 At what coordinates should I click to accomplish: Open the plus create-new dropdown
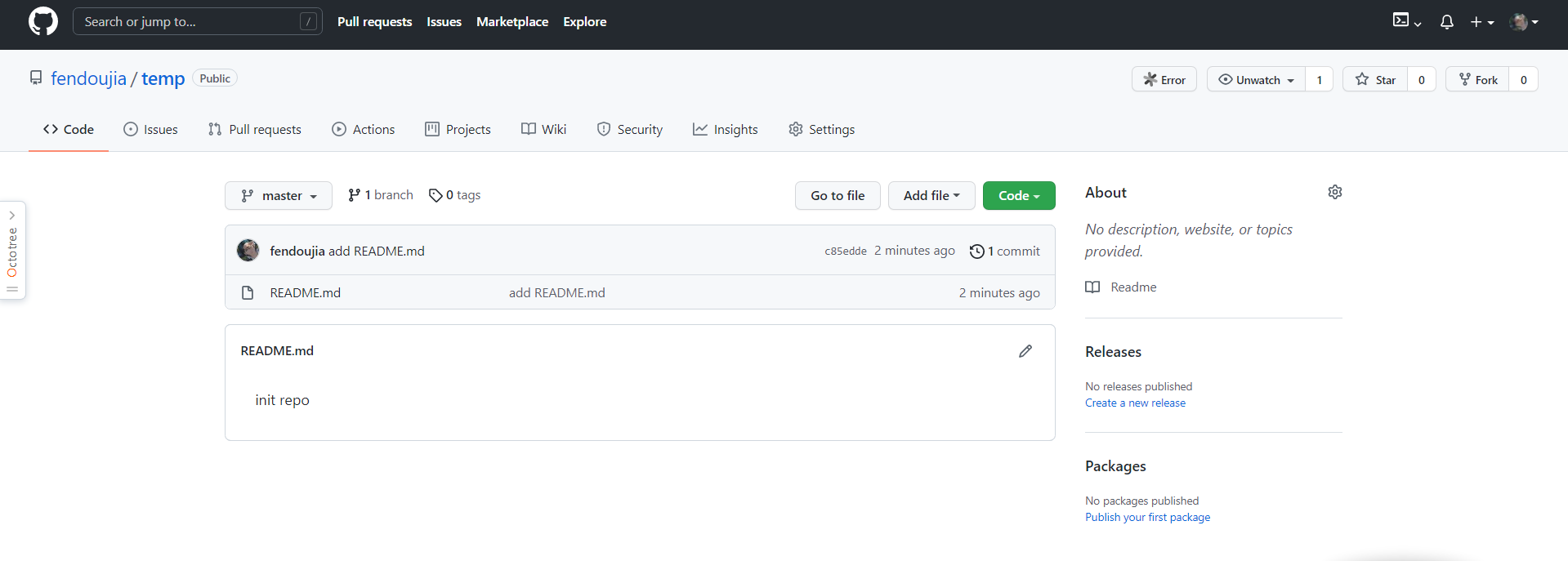click(x=1482, y=22)
